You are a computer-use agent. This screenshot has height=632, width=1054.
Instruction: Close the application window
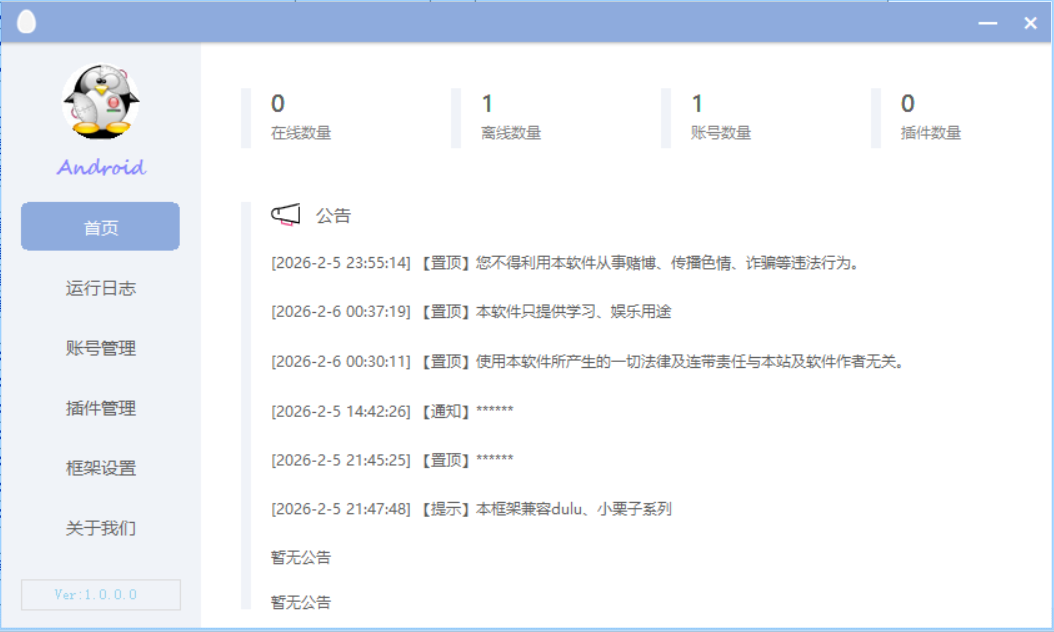[1030, 23]
